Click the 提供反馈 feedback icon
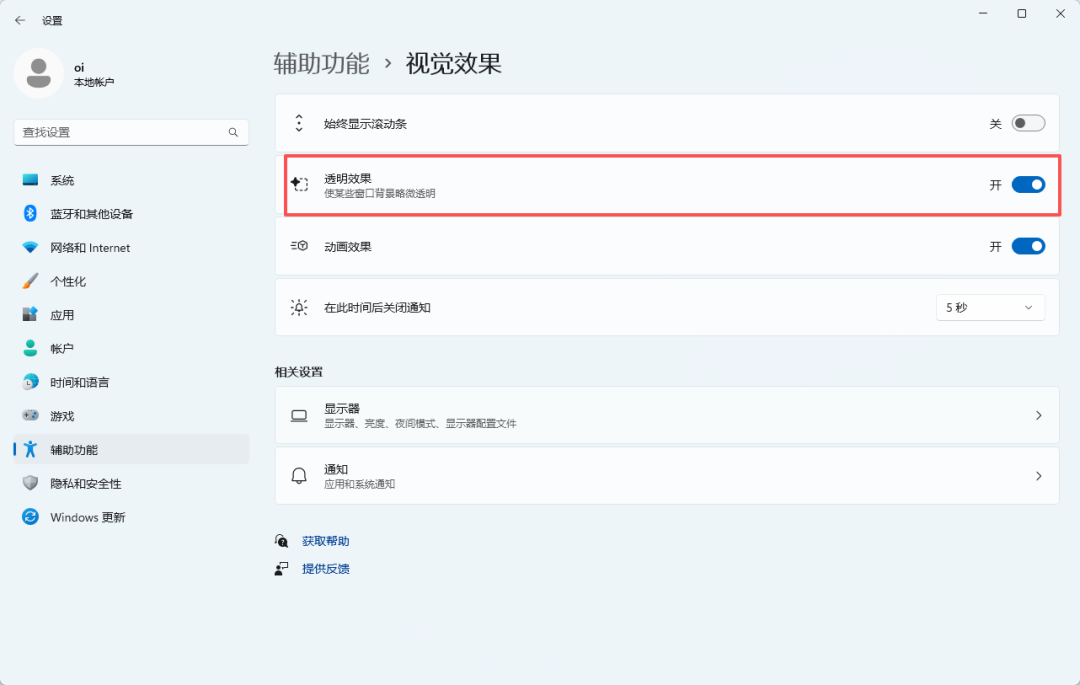The height and width of the screenshot is (685, 1080). coord(282,569)
